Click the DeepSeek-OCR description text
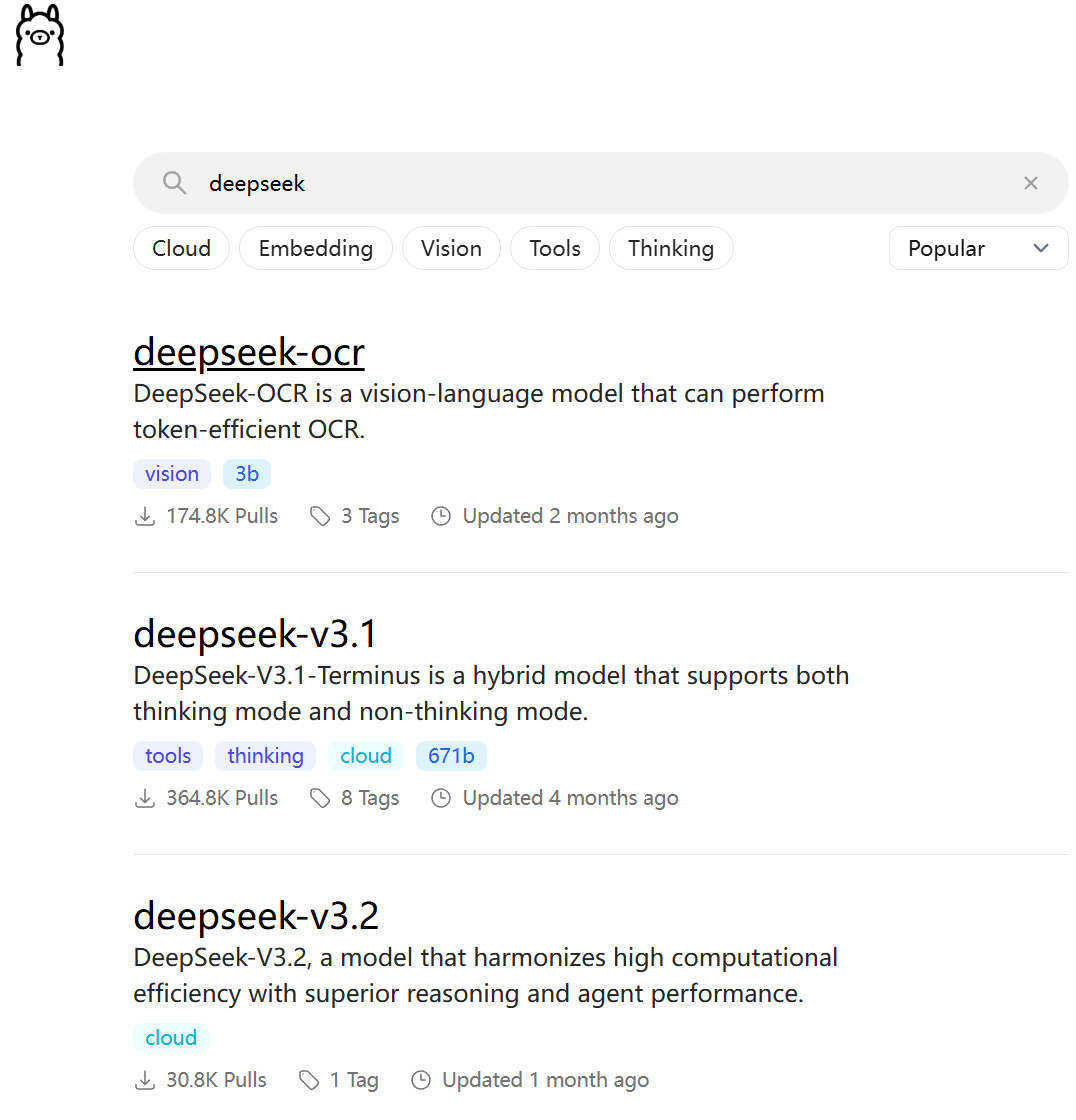This screenshot has width=1076, height=1120. click(x=479, y=411)
